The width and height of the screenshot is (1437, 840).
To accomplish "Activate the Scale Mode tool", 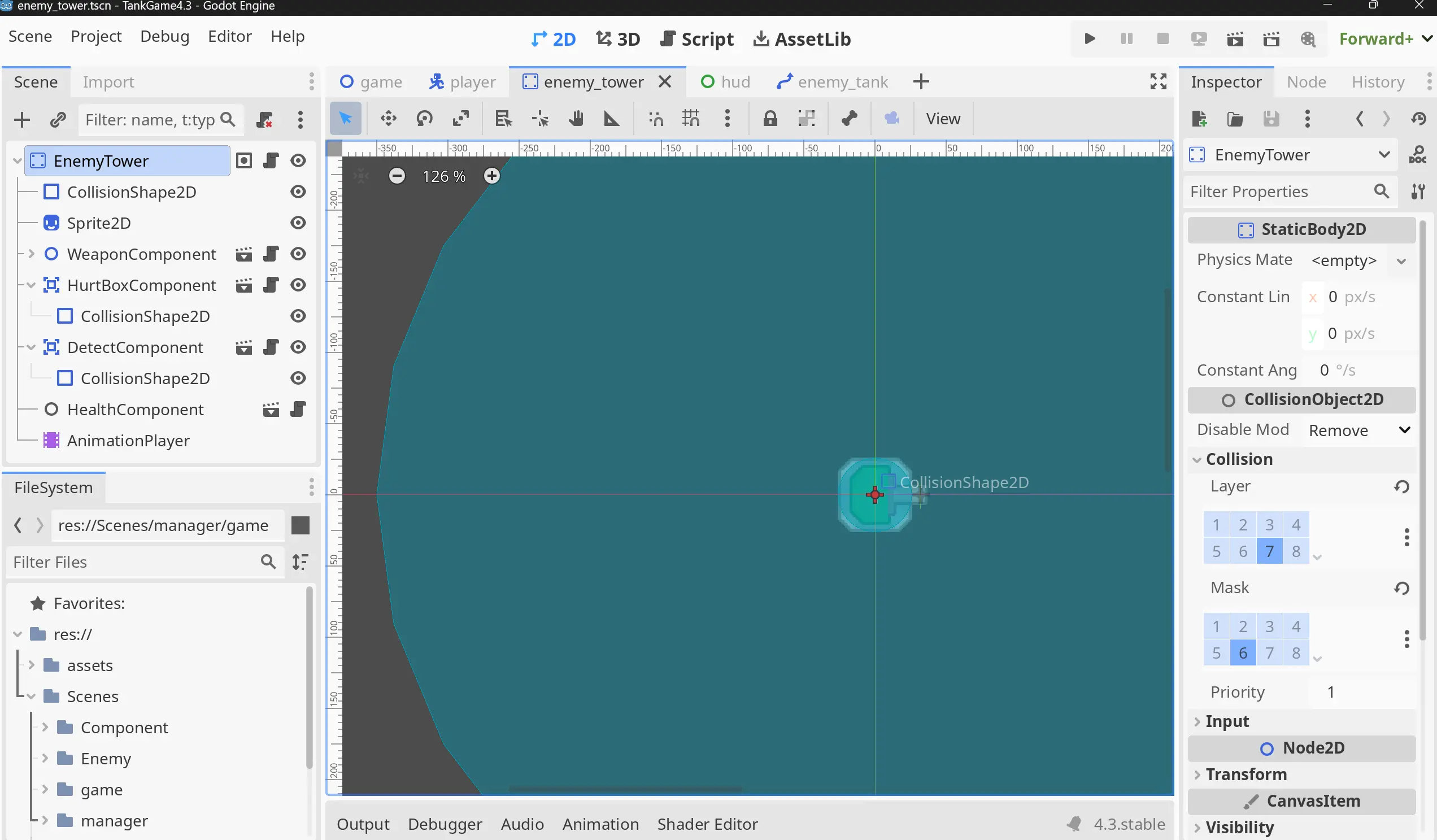I will [x=461, y=119].
